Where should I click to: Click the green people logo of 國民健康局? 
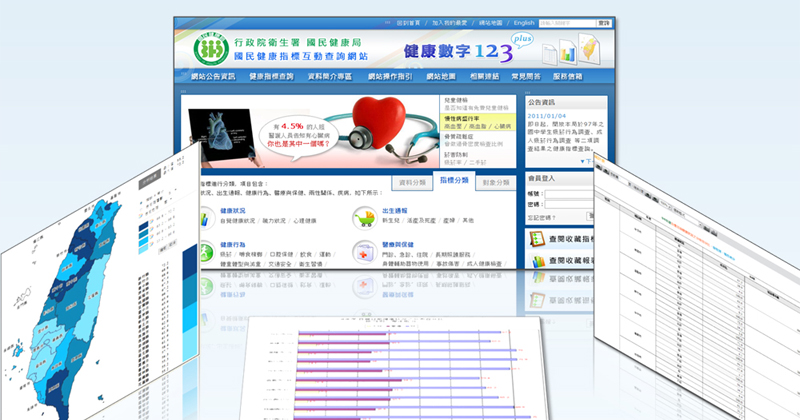coord(211,49)
